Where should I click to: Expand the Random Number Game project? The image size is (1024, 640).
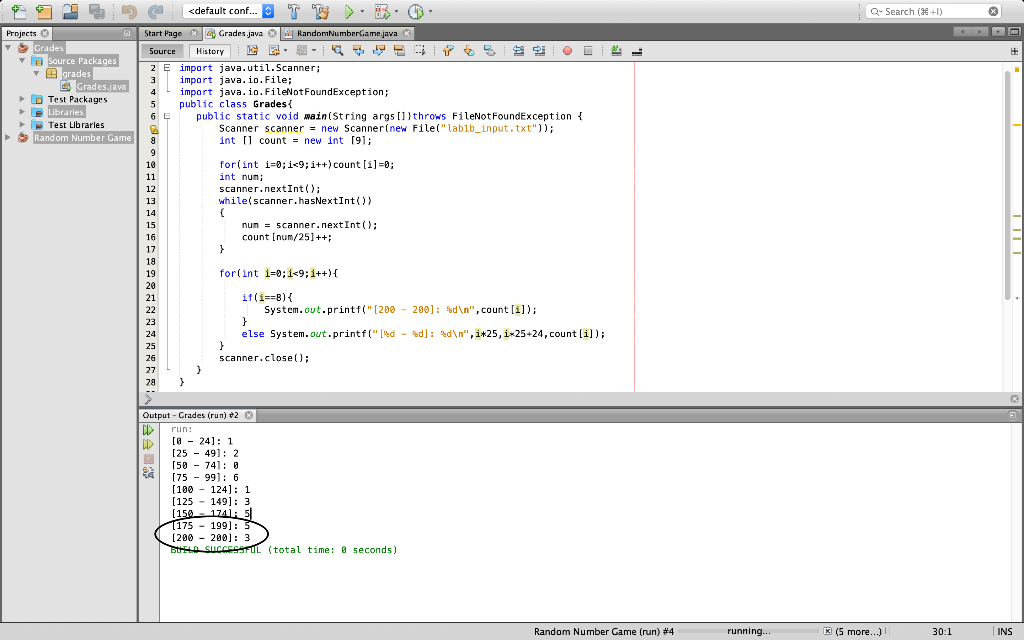(x=8, y=138)
